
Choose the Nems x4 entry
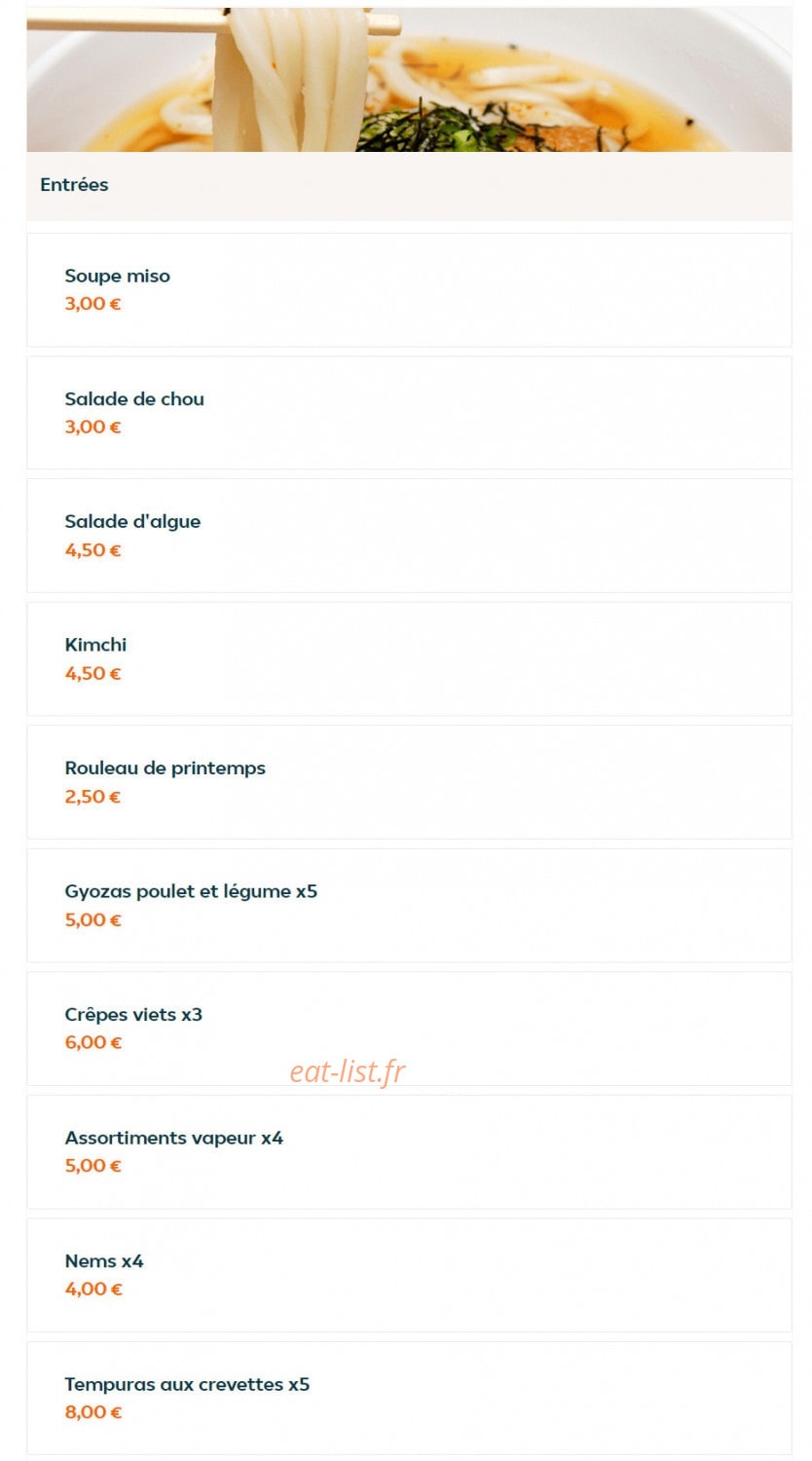[409, 1275]
